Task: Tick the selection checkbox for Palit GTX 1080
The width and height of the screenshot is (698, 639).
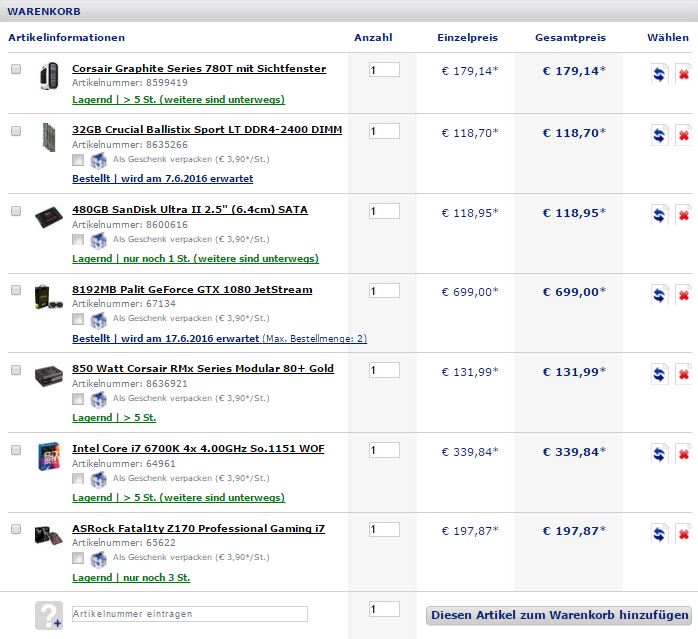Action: (x=15, y=290)
